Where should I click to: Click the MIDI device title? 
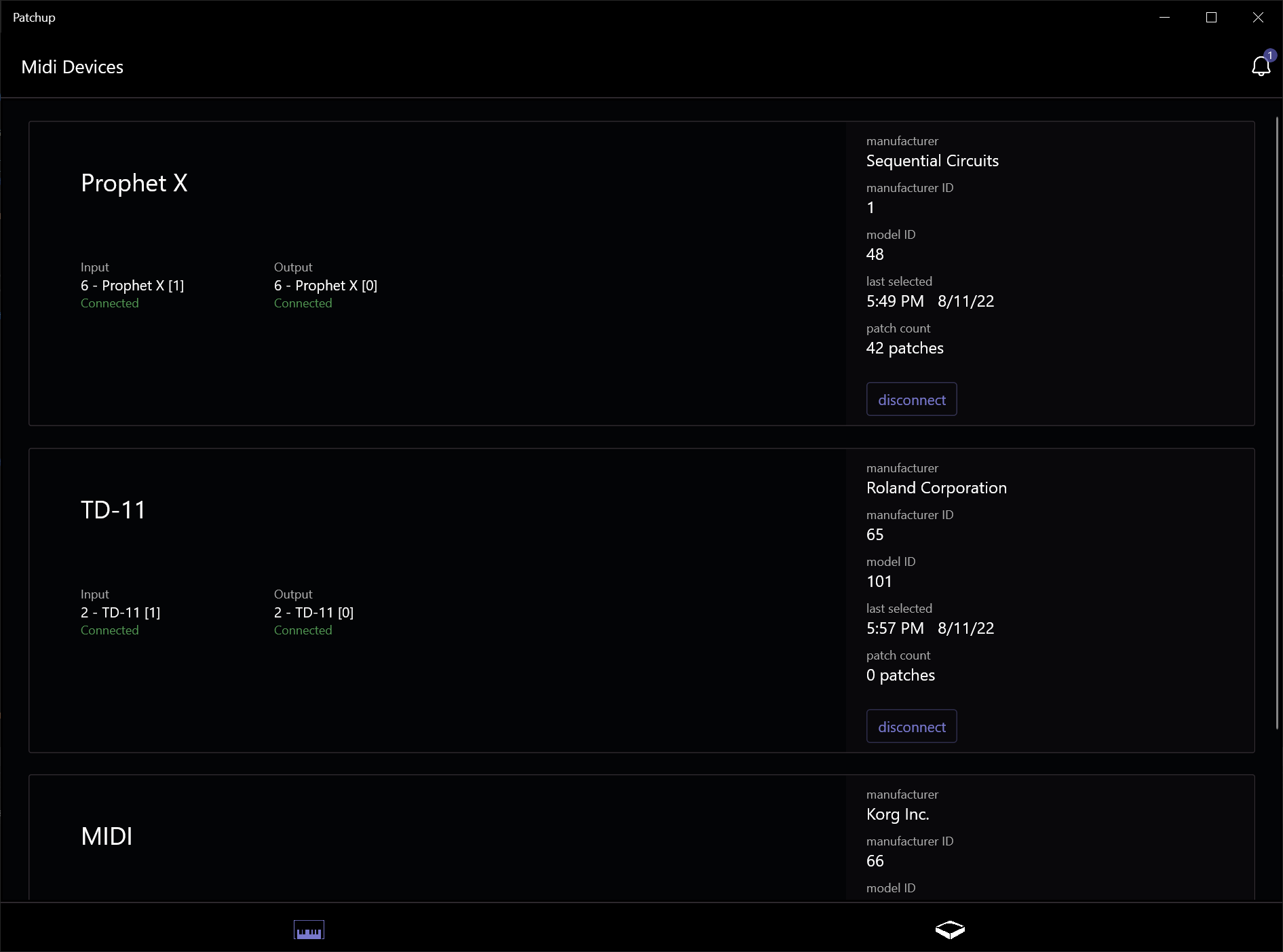click(x=107, y=837)
